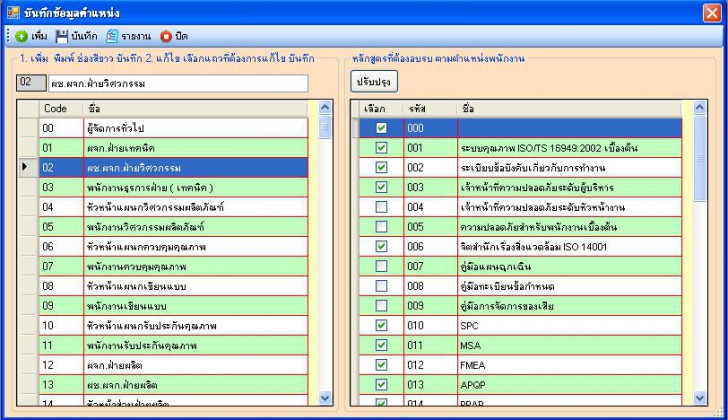Select position row 07 'พนักงานควบคุมคุณภาพ'

tap(173, 266)
